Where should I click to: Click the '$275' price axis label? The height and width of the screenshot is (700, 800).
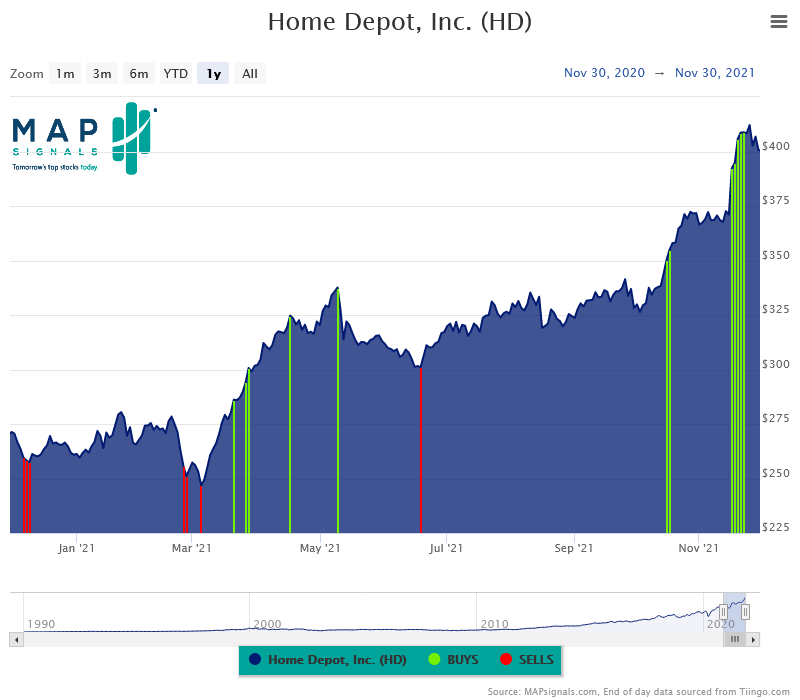[x=776, y=418]
